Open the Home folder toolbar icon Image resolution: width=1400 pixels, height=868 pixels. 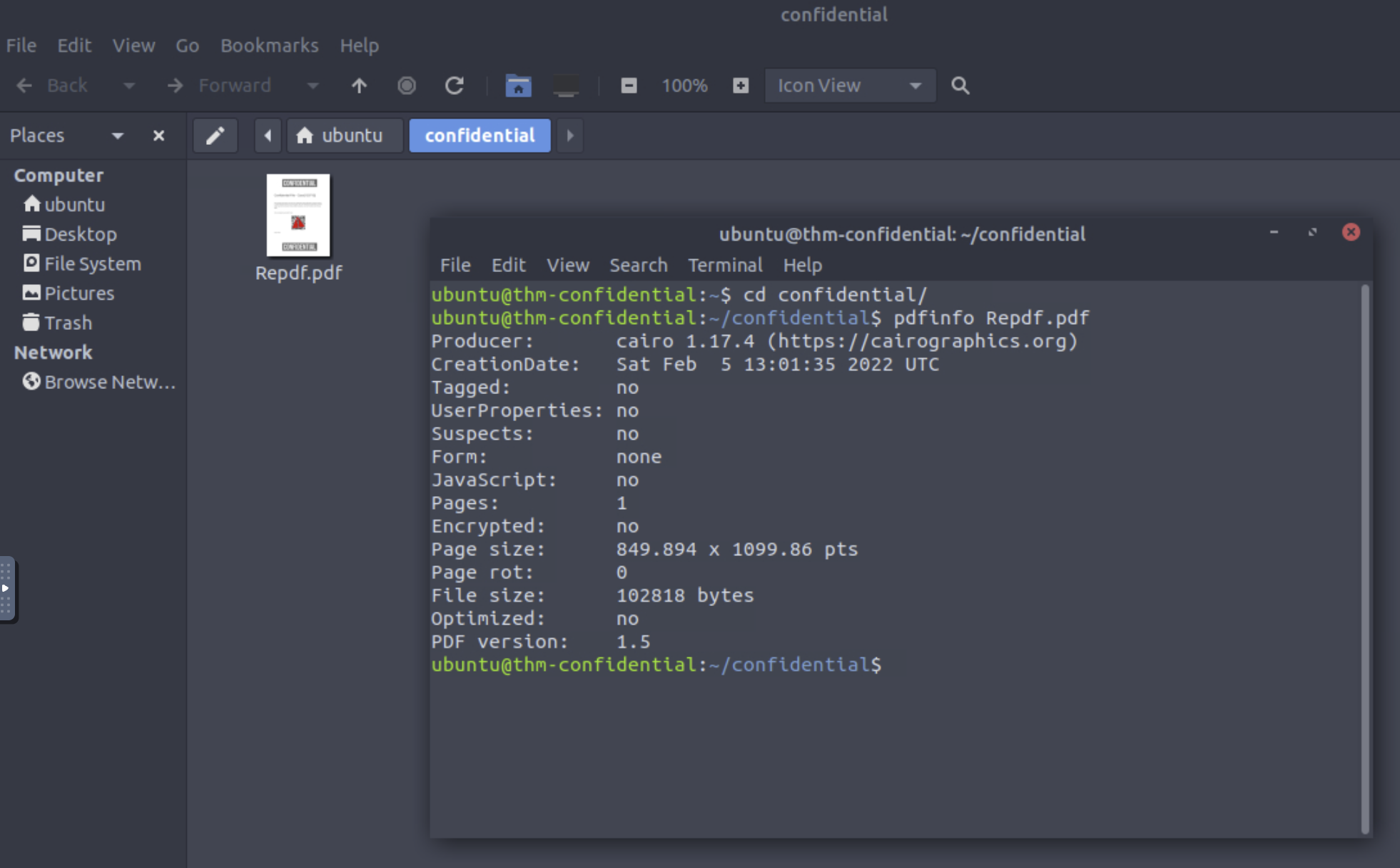coord(519,86)
